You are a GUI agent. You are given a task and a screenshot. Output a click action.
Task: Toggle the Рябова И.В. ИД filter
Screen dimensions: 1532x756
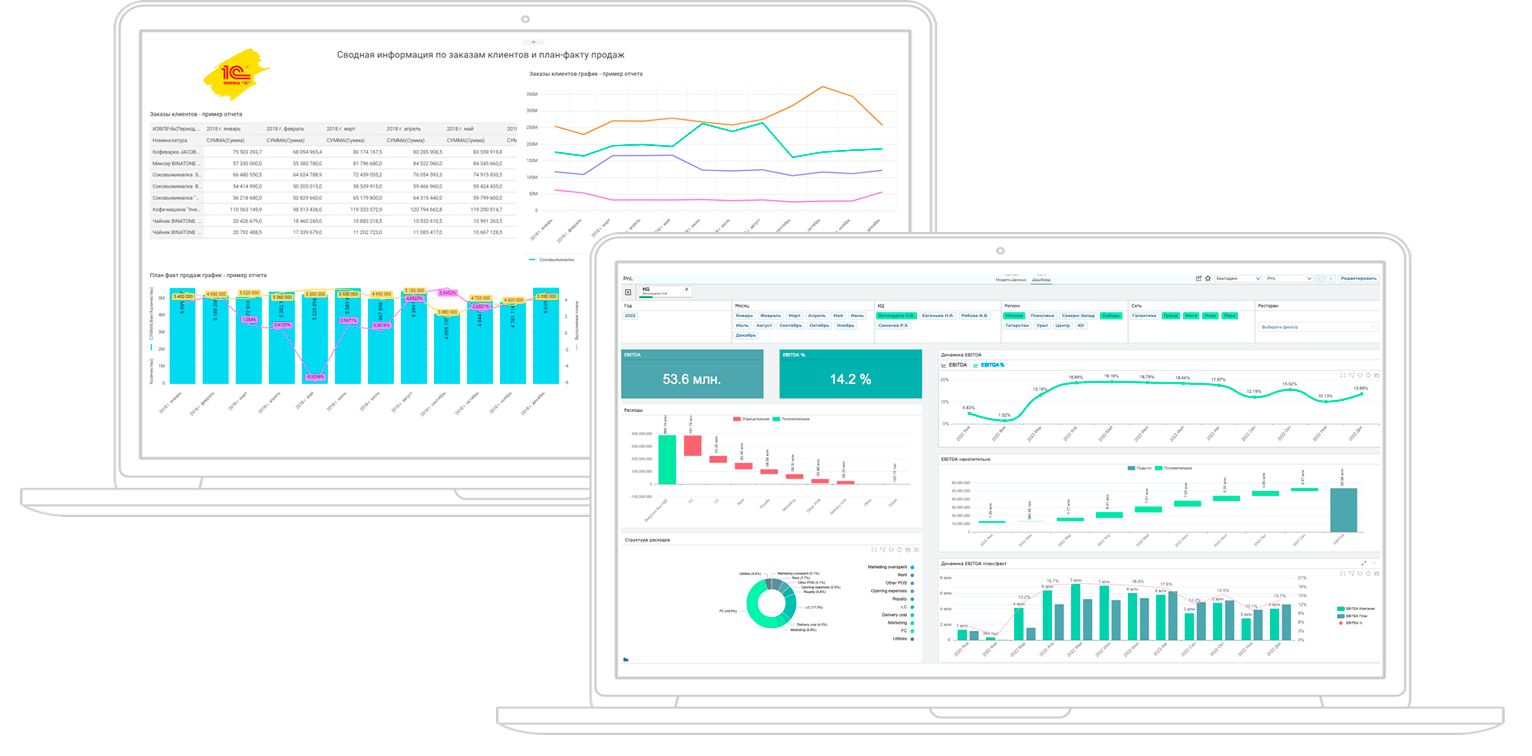point(975,316)
